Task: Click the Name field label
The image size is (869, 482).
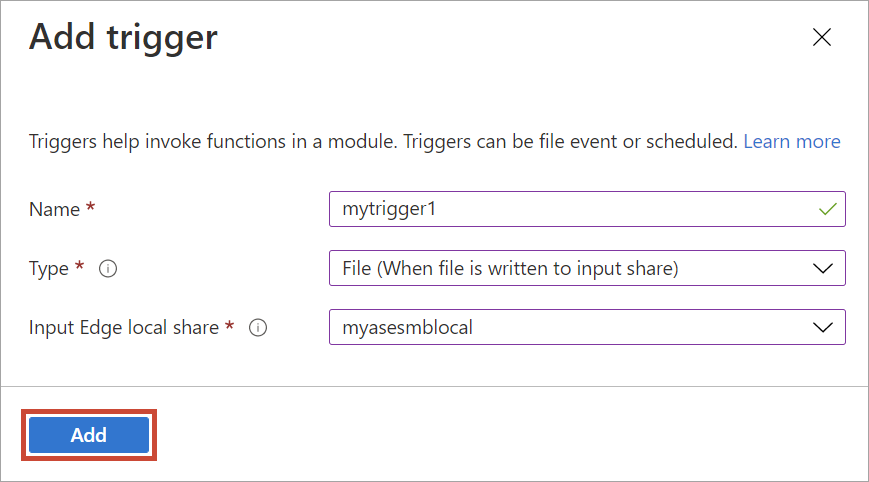Action: pyautogui.click(x=54, y=209)
